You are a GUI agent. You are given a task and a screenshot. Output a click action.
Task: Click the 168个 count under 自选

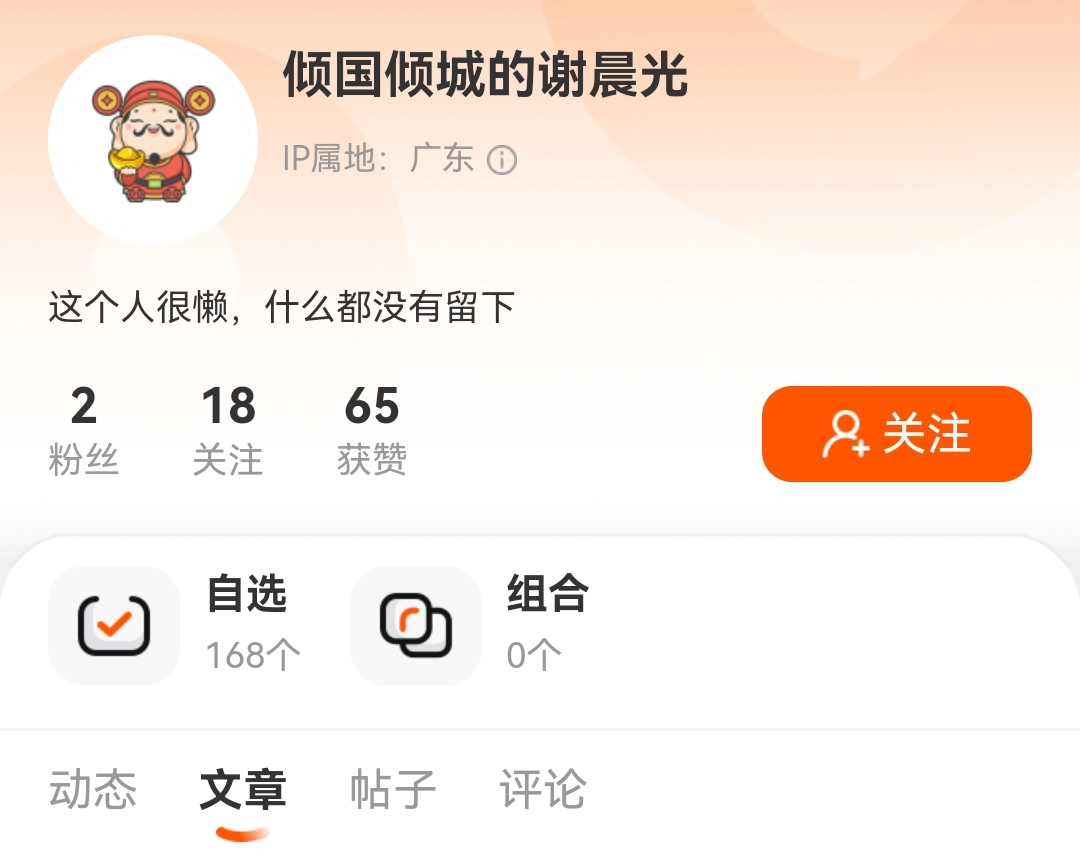click(253, 655)
